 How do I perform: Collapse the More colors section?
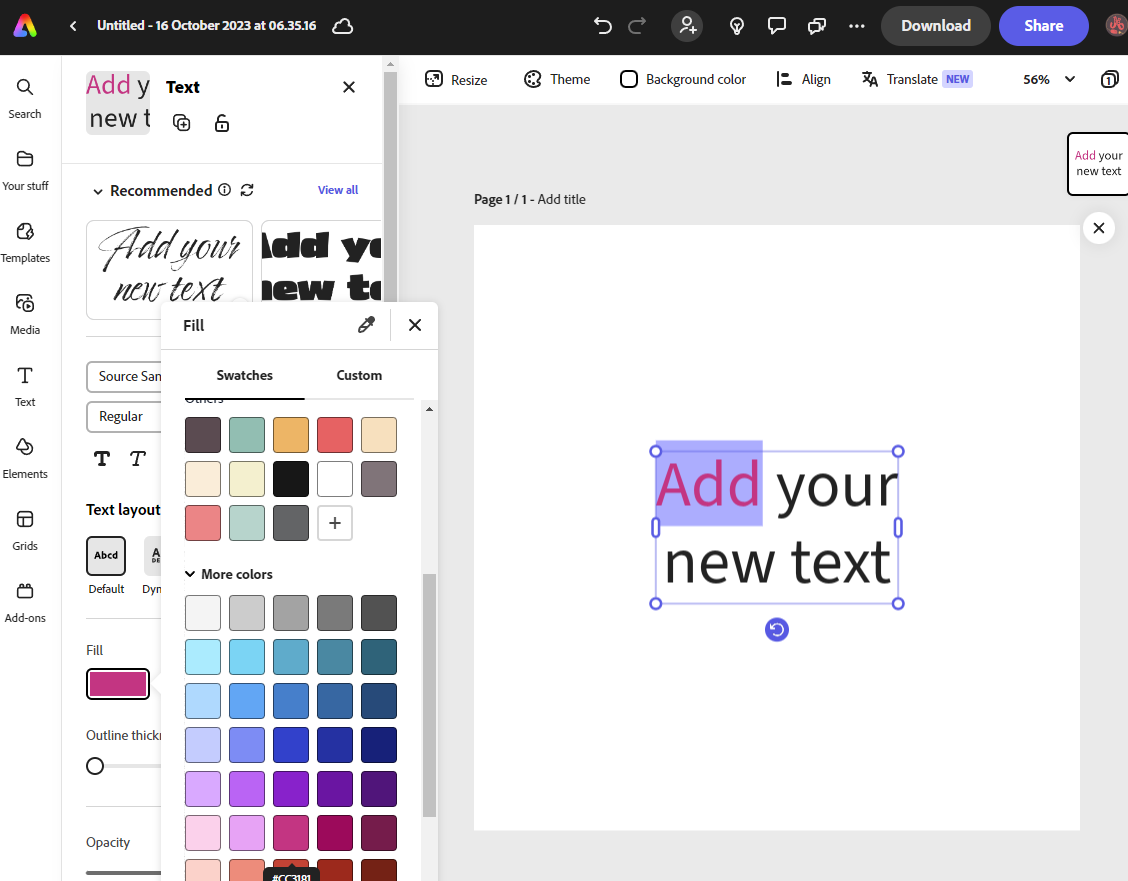click(190, 574)
